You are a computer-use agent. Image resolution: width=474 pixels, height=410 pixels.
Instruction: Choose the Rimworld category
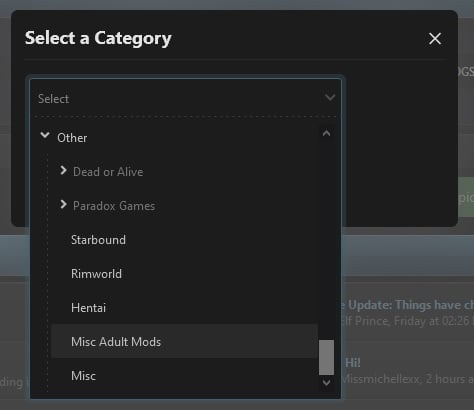pos(185,274)
